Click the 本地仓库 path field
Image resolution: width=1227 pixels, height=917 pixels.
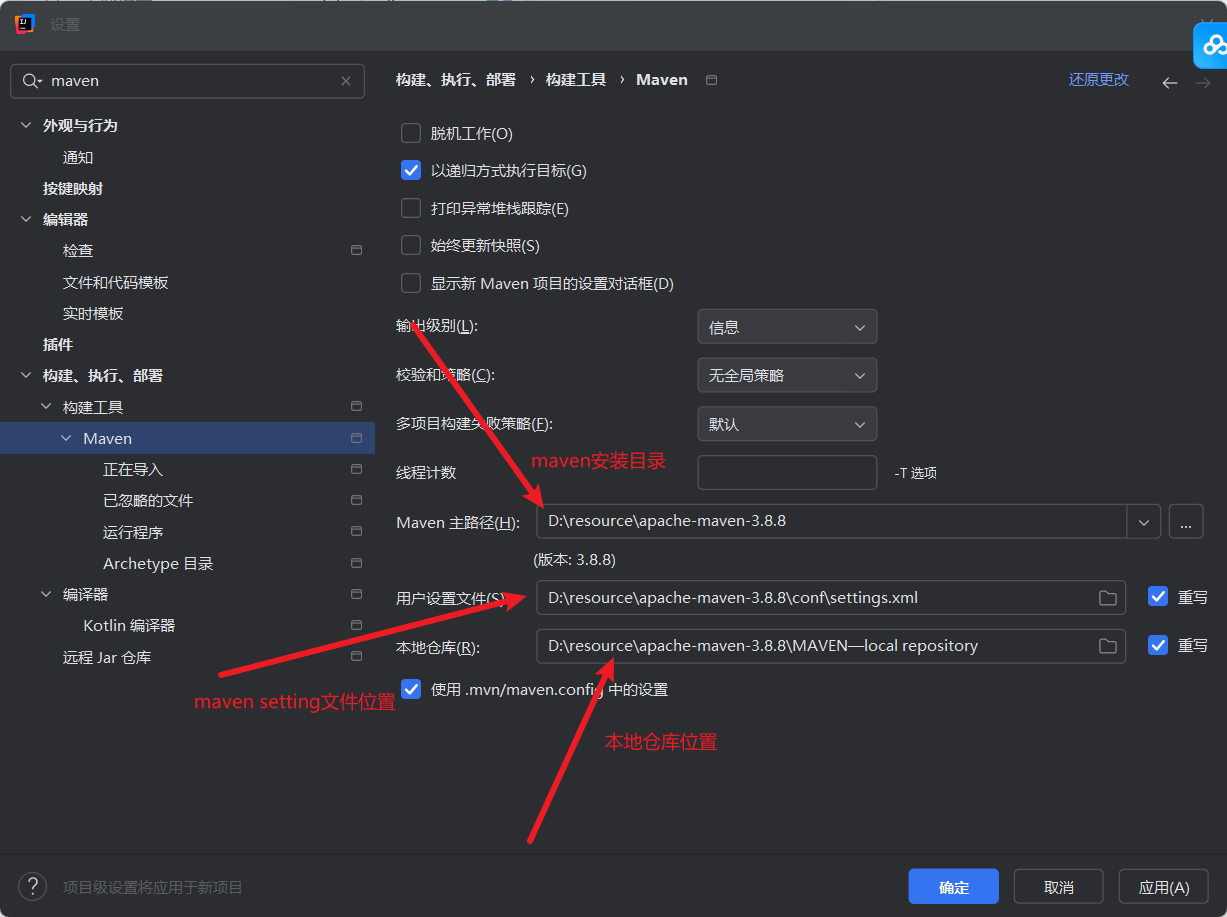pos(831,646)
